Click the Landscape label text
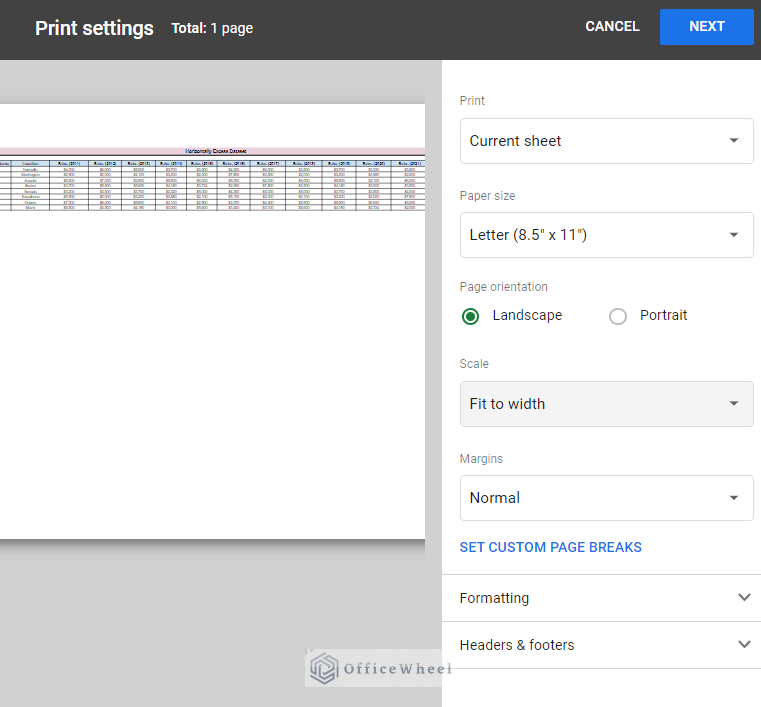The image size is (761, 707). coord(527,315)
